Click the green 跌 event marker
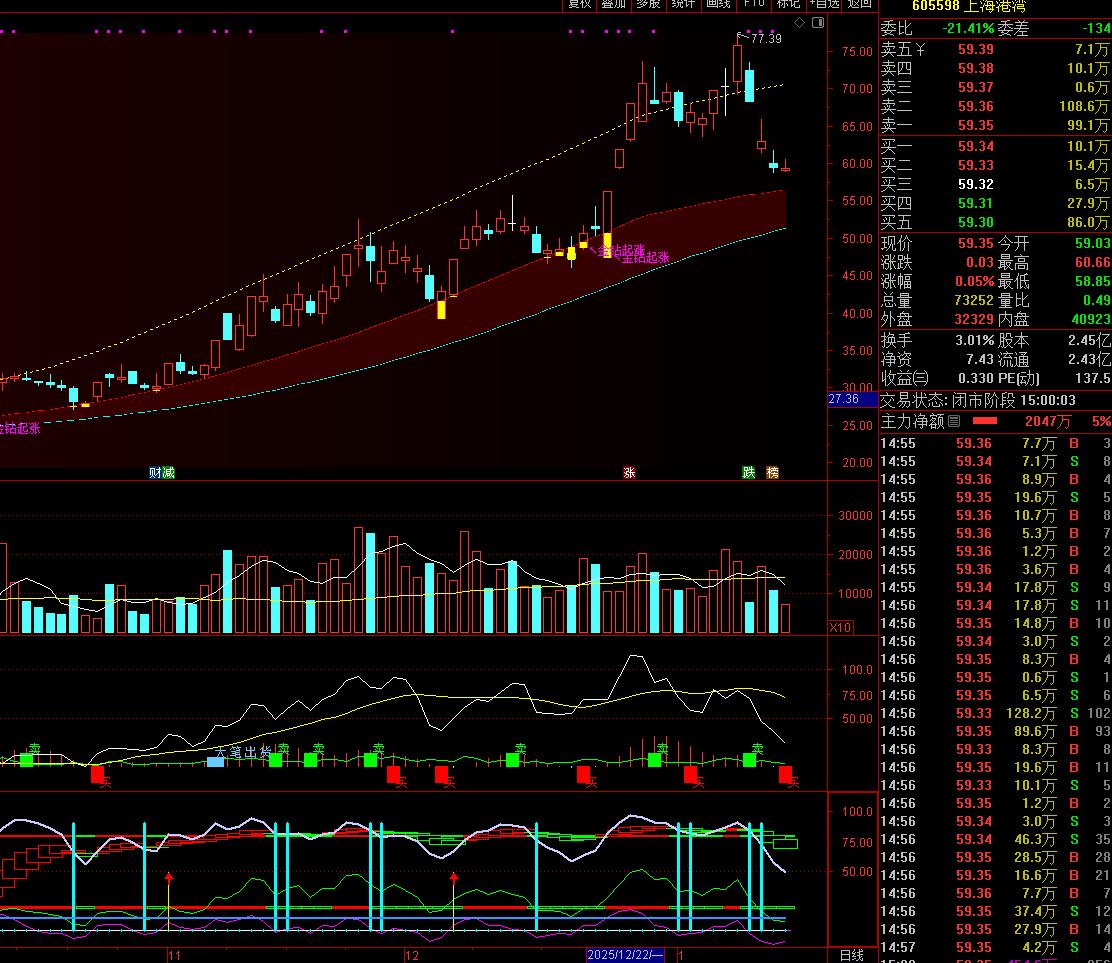Image resolution: width=1112 pixels, height=963 pixels. coord(749,473)
